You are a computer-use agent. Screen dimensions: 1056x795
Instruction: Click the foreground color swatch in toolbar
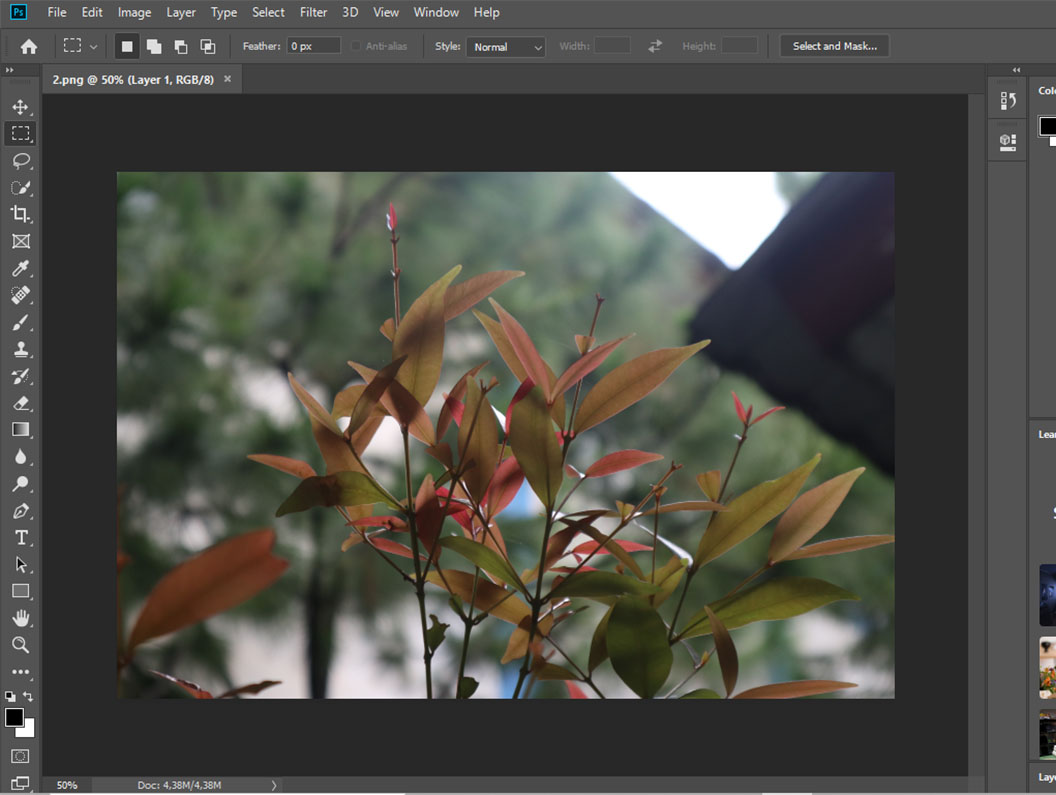pos(14,717)
